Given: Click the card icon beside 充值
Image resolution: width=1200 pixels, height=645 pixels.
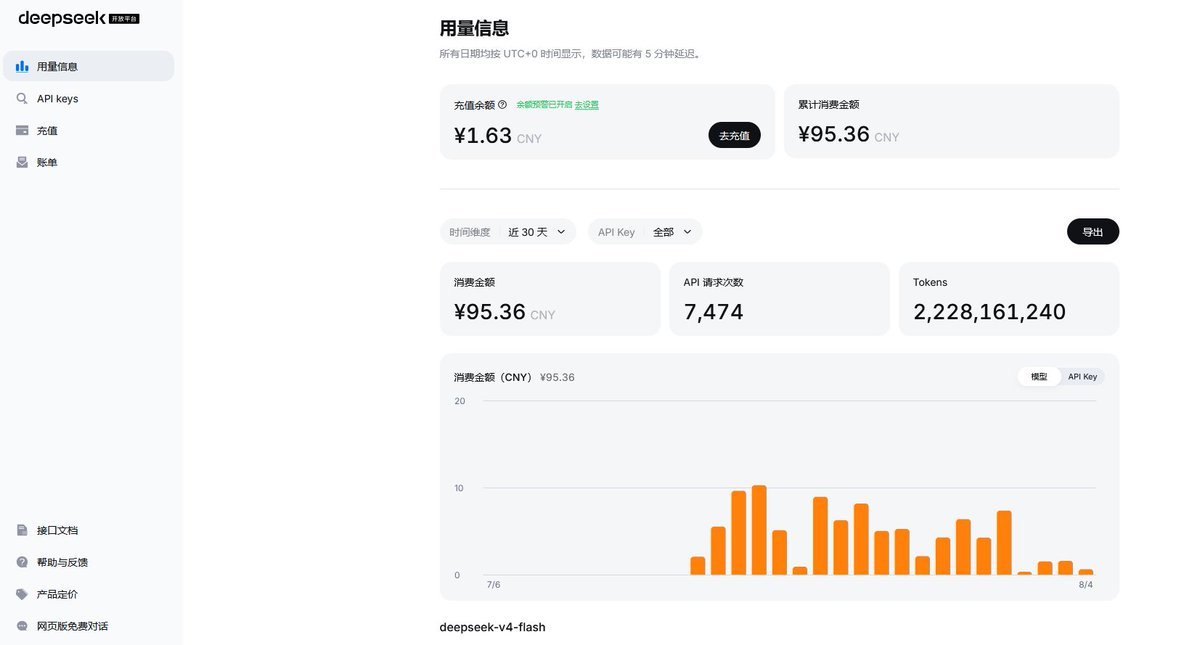Looking at the screenshot, I should 22,130.
